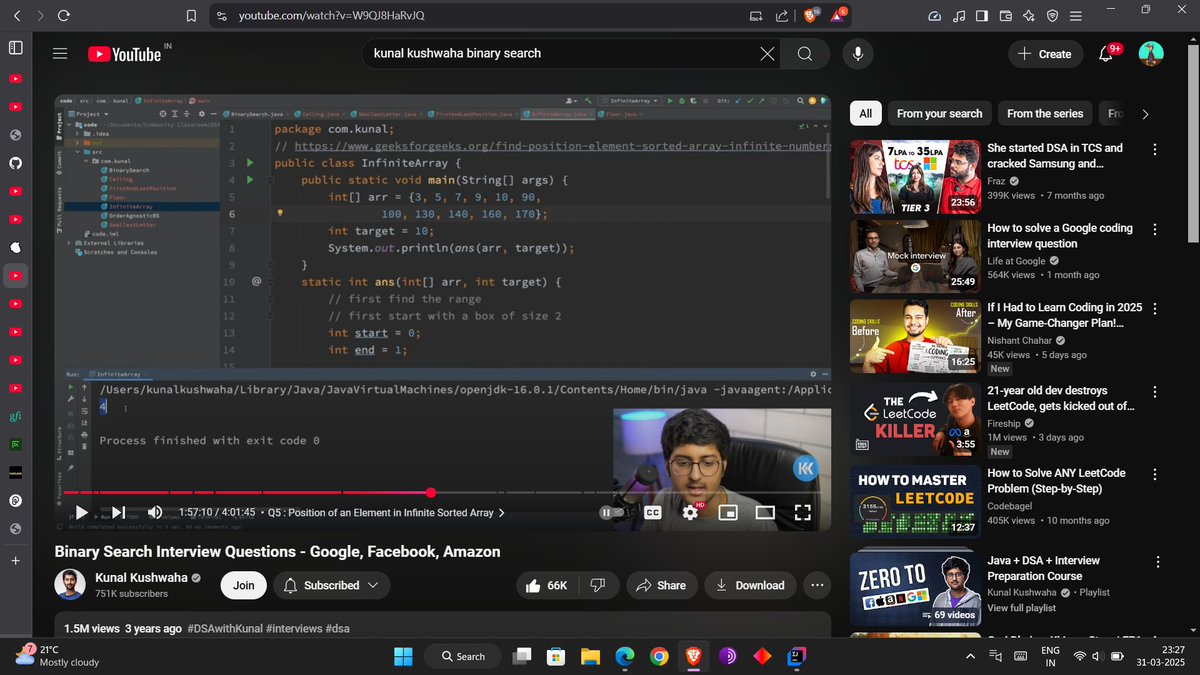The width and height of the screenshot is (1200, 675).
Task: Open Brave Rewards triangle icon
Action: pyautogui.click(x=838, y=16)
